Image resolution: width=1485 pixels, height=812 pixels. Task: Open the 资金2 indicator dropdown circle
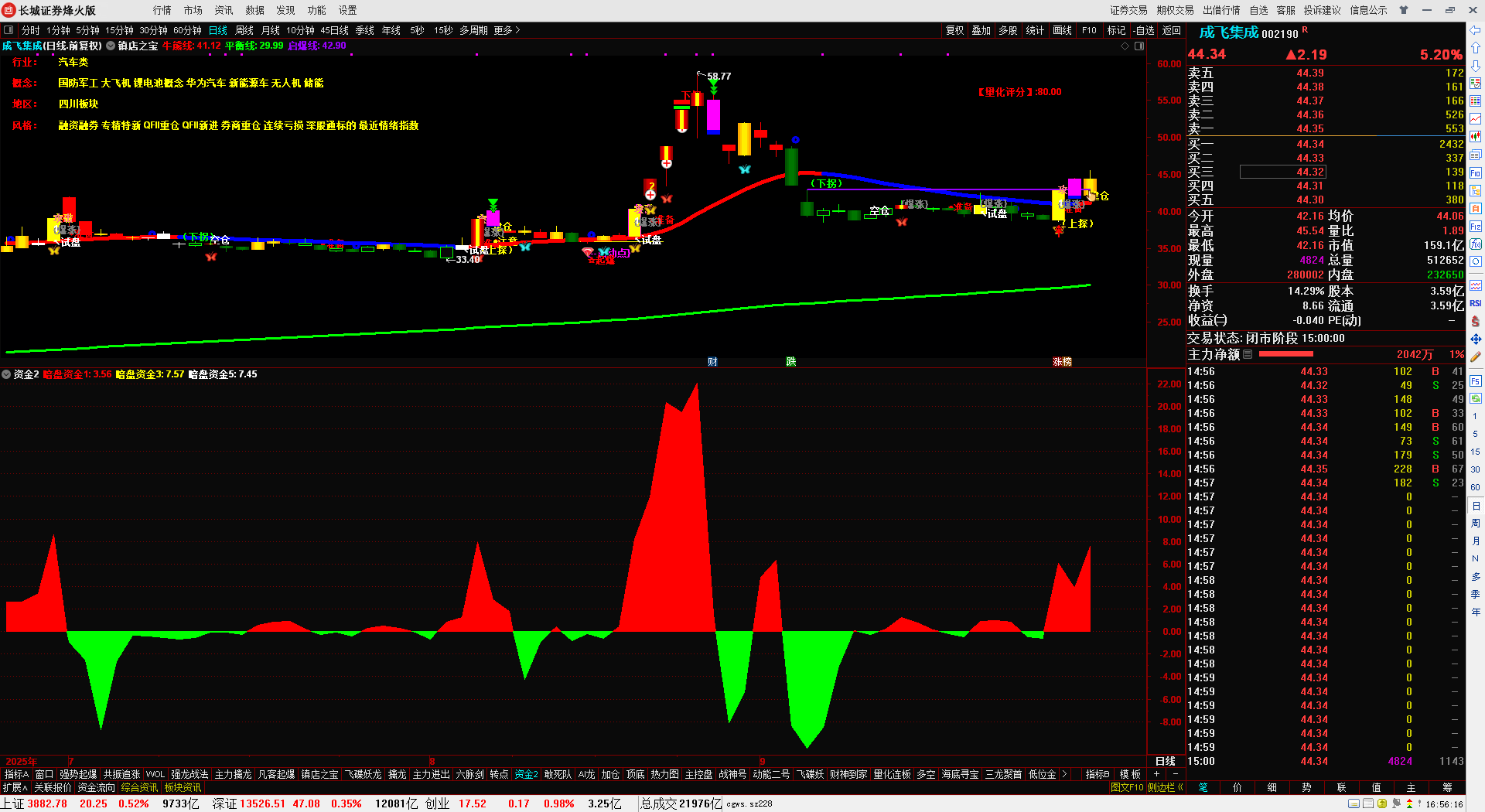[x=6, y=374]
